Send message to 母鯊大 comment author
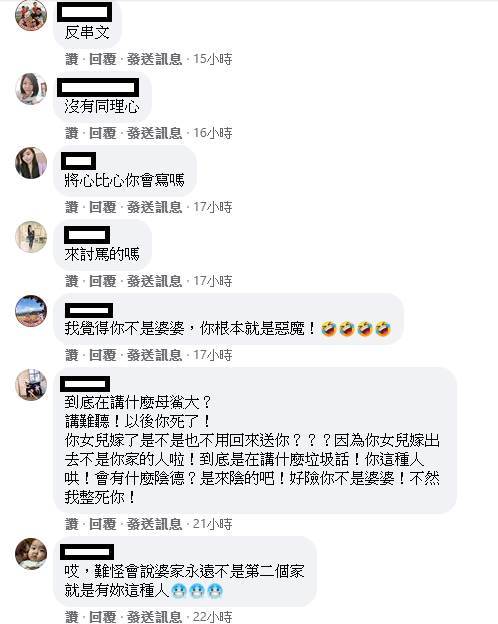Screen dimensions: 498x624 154,524
